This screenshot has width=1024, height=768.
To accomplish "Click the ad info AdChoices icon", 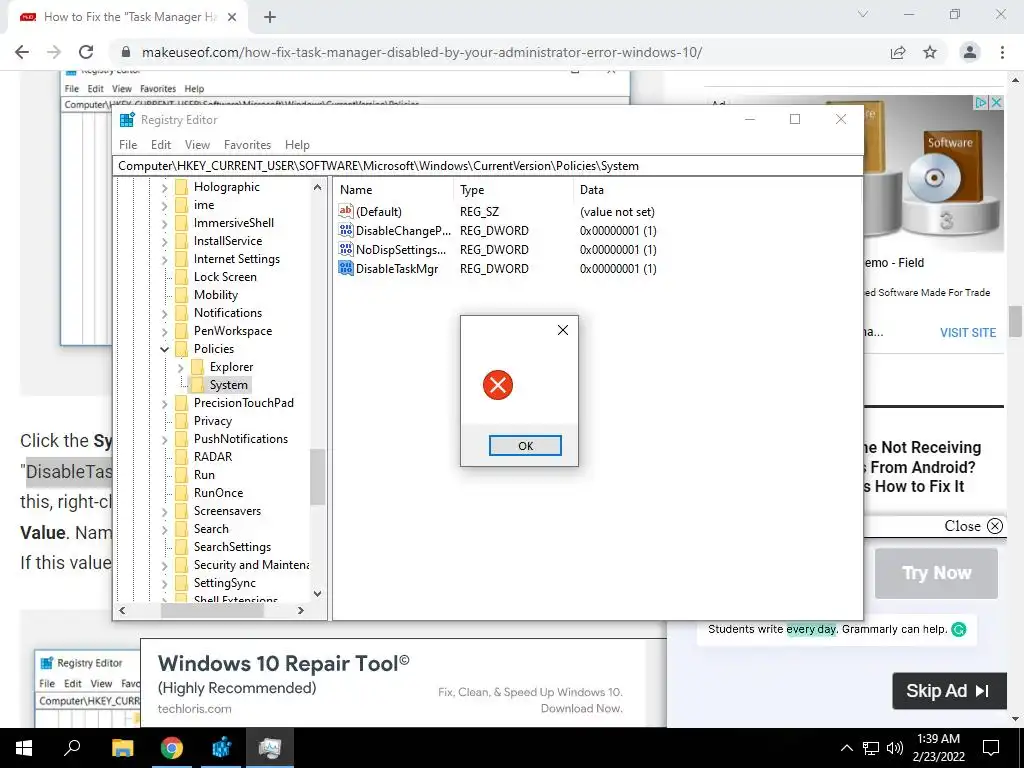I will coord(981,103).
